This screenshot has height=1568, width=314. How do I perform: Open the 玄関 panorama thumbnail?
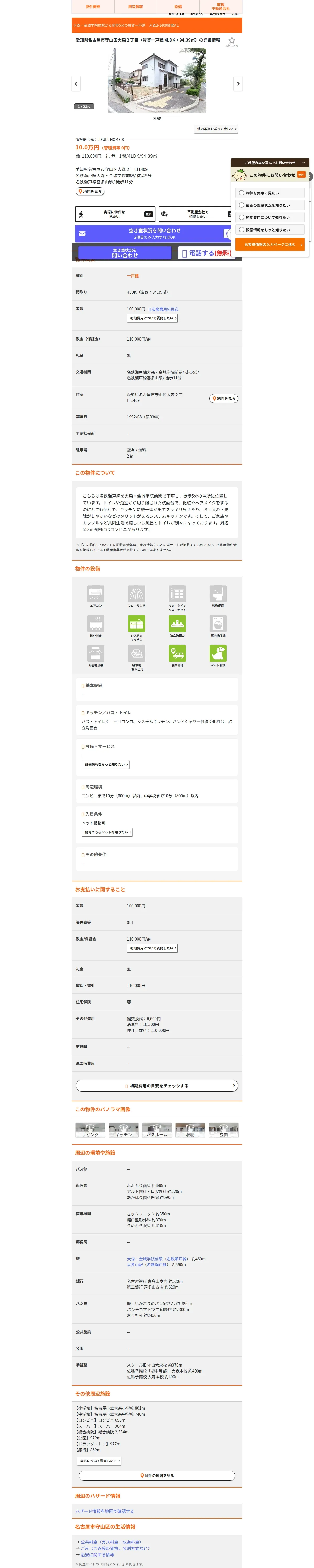(x=224, y=1130)
